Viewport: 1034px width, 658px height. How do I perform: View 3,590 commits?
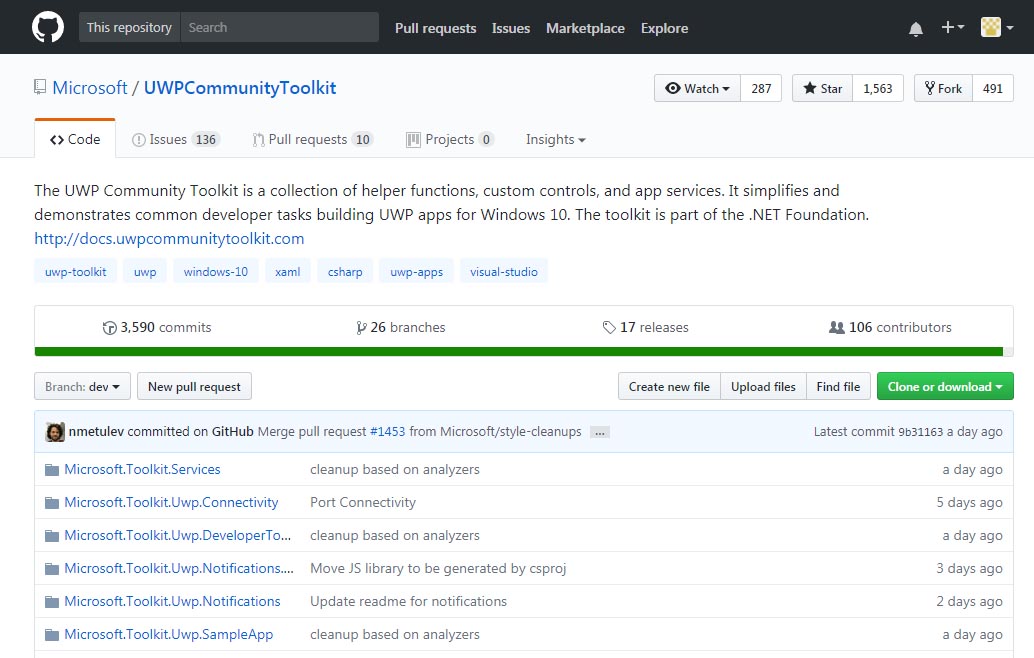(157, 327)
